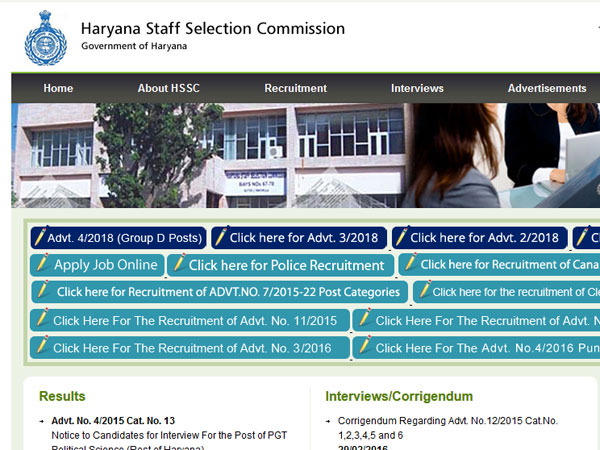Image resolution: width=600 pixels, height=450 pixels.
Task: Open Advt. 4/2018 Group D Posts button
Action: tap(119, 238)
